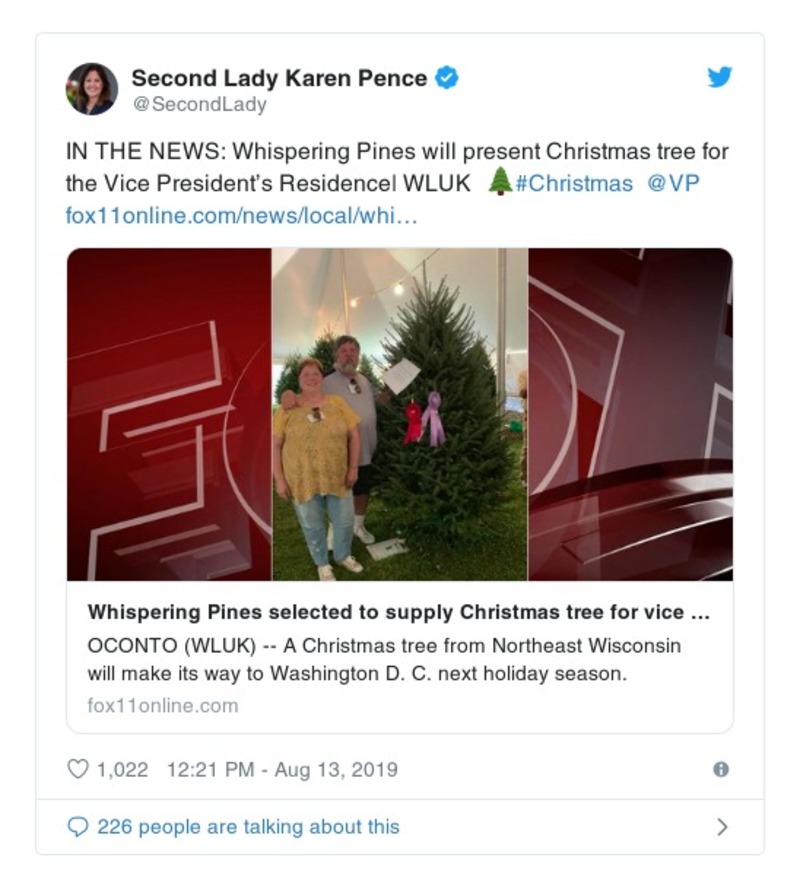The image size is (800, 889).
Task: Open Karen Pence's profile avatar
Action: point(92,89)
